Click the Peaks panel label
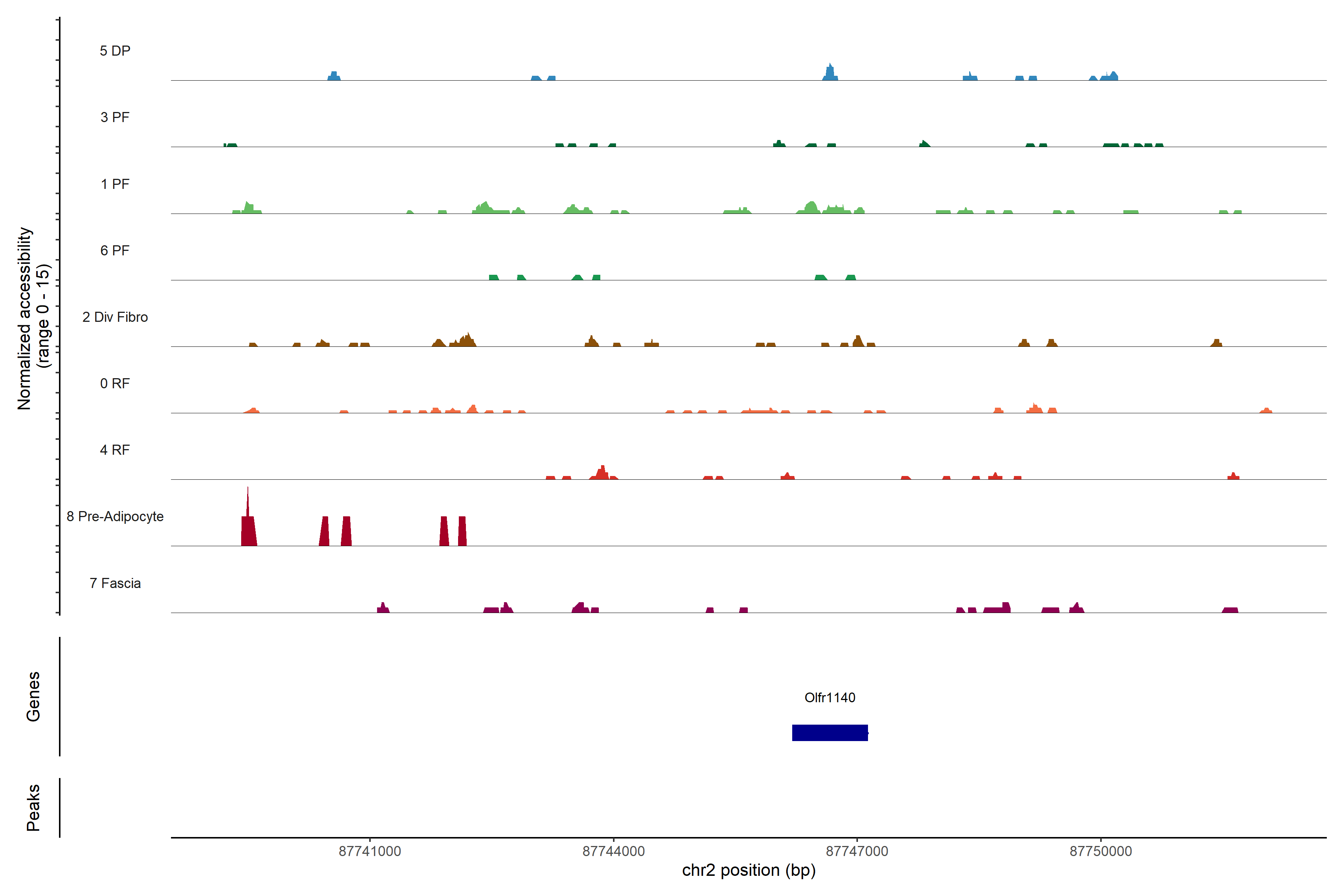1344x896 pixels. (33, 808)
